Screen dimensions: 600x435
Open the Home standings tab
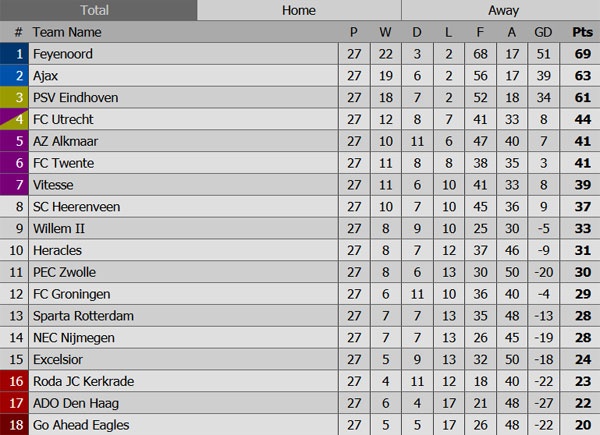coord(298,10)
